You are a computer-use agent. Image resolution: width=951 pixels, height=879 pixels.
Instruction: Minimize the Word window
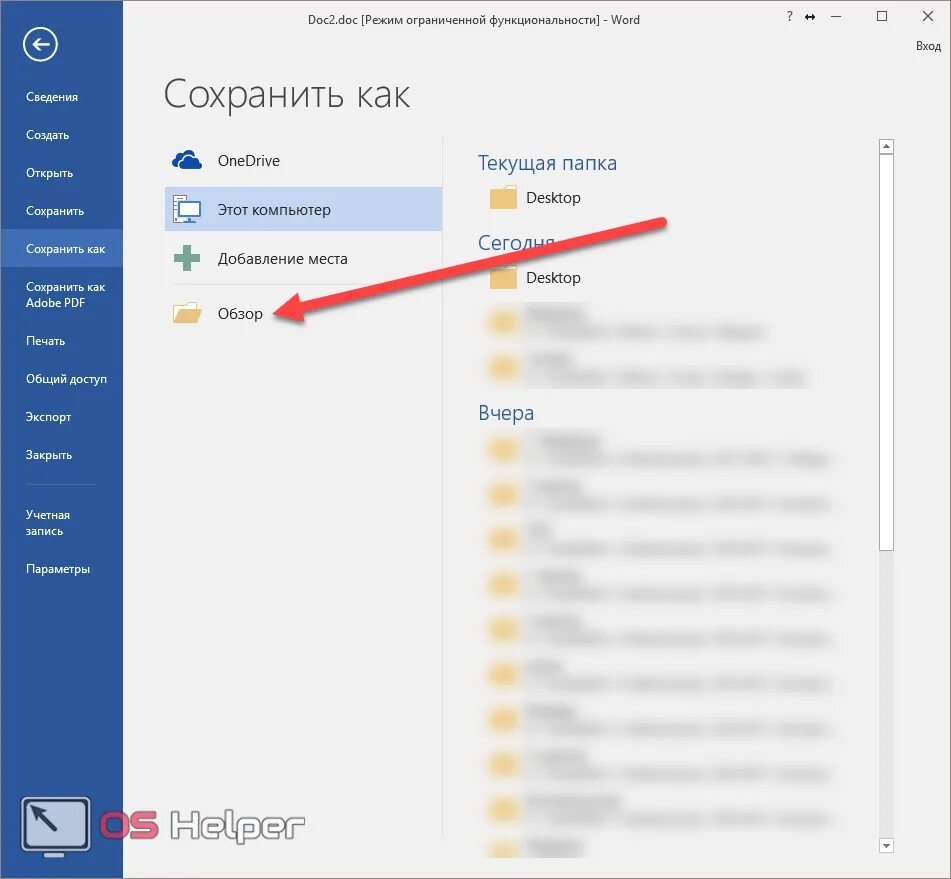836,17
